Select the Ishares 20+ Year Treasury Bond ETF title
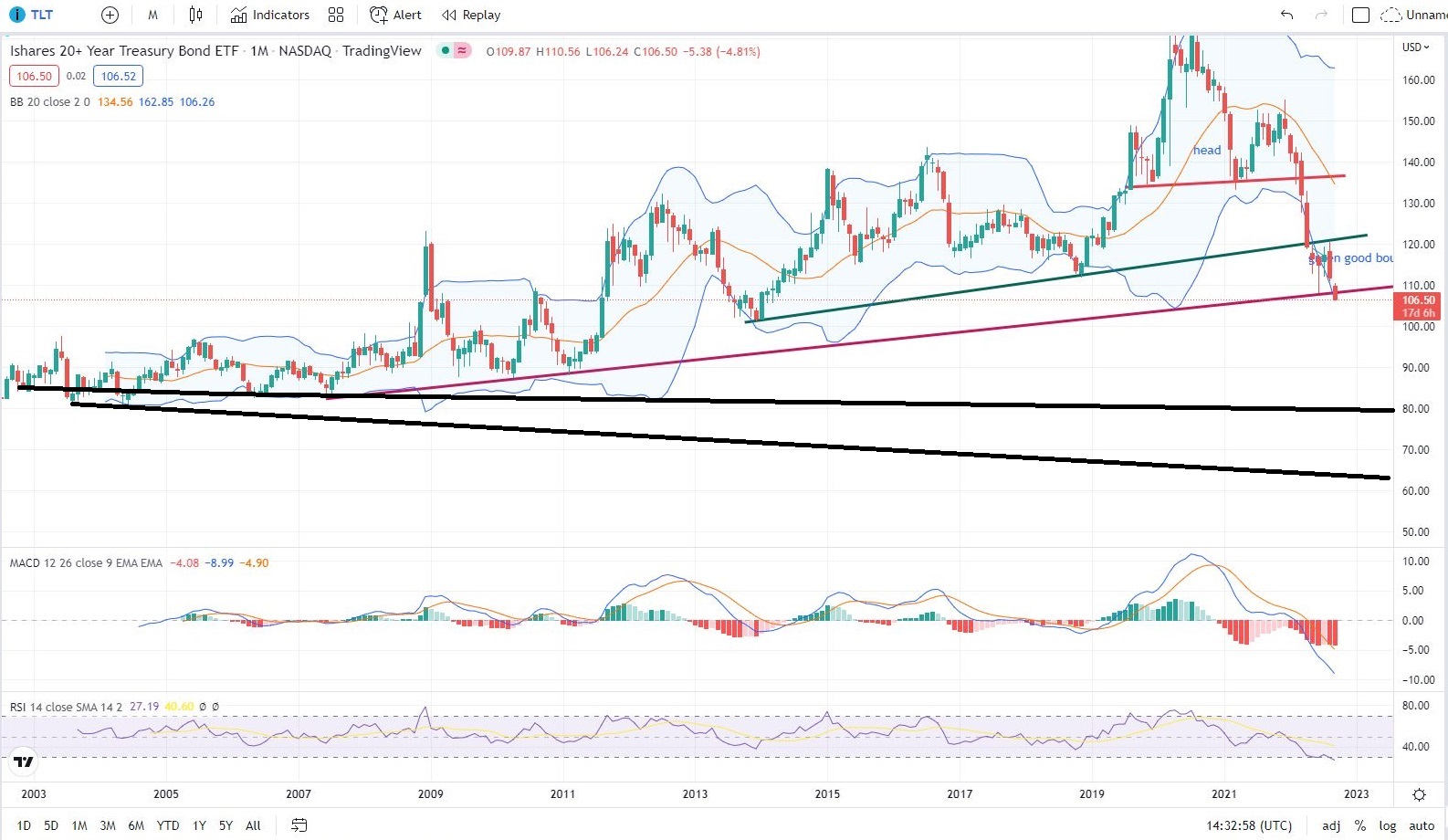 tap(124, 51)
